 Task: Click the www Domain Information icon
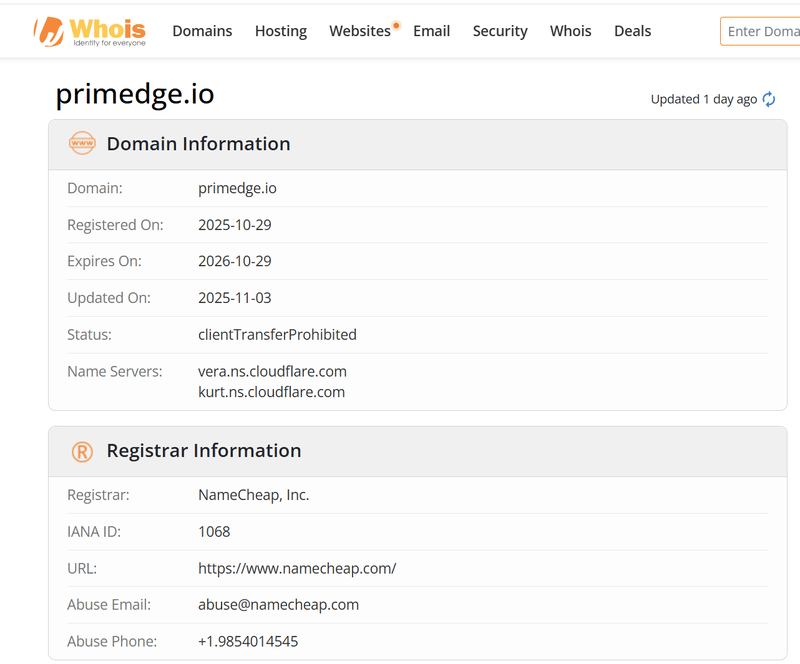(82, 143)
